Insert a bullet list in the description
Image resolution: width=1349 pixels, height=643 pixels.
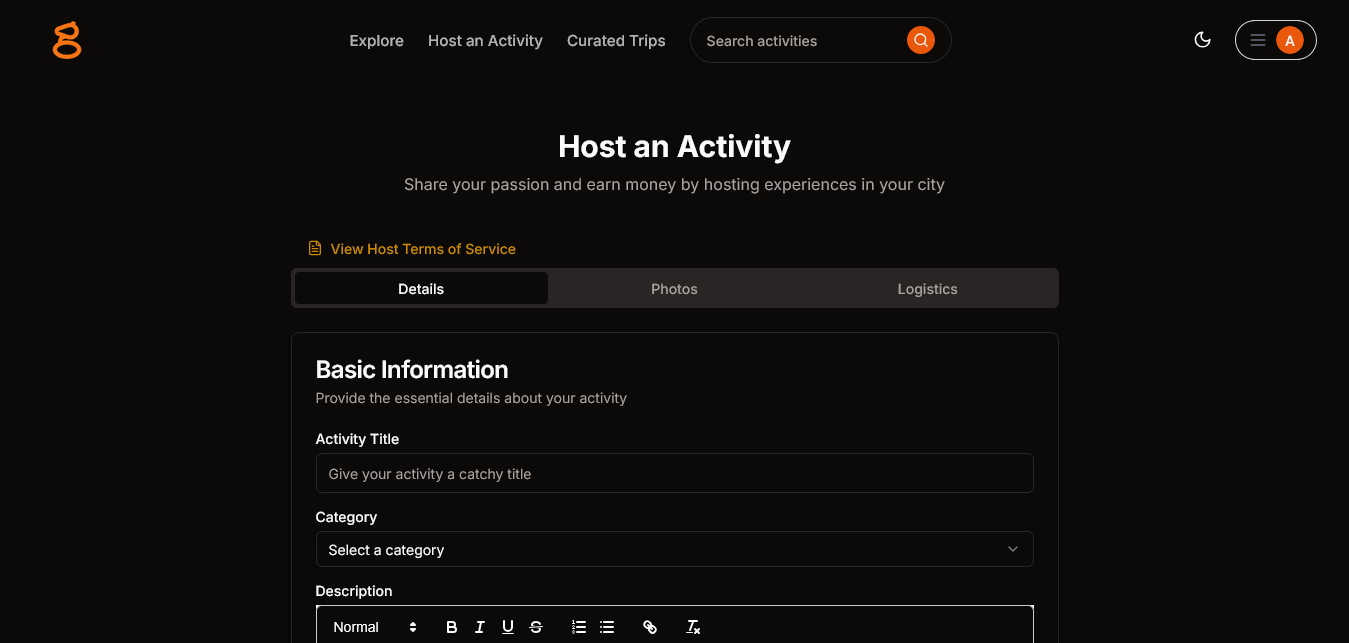tap(606, 626)
